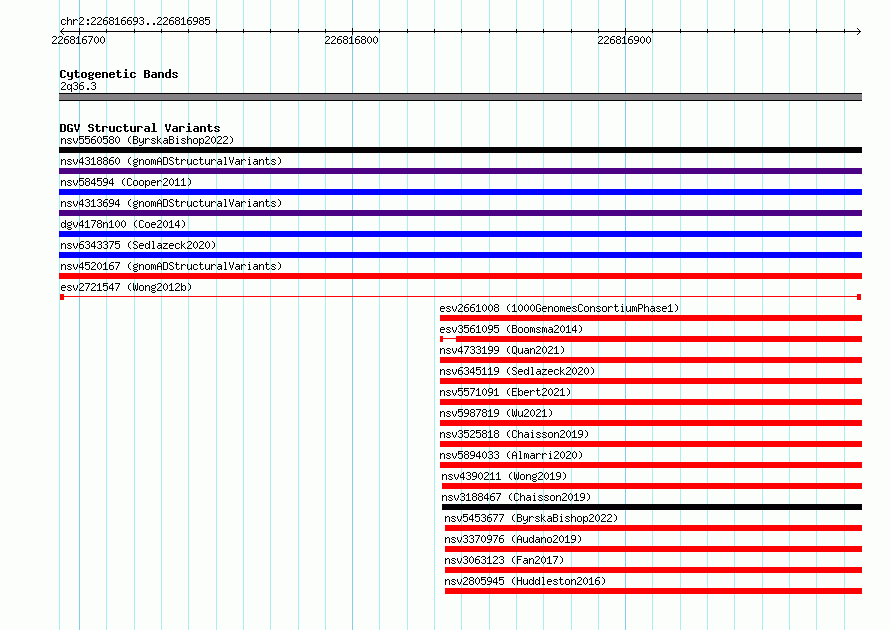
Task: Click the red esv3561095 variant bar
Action: [651, 339]
